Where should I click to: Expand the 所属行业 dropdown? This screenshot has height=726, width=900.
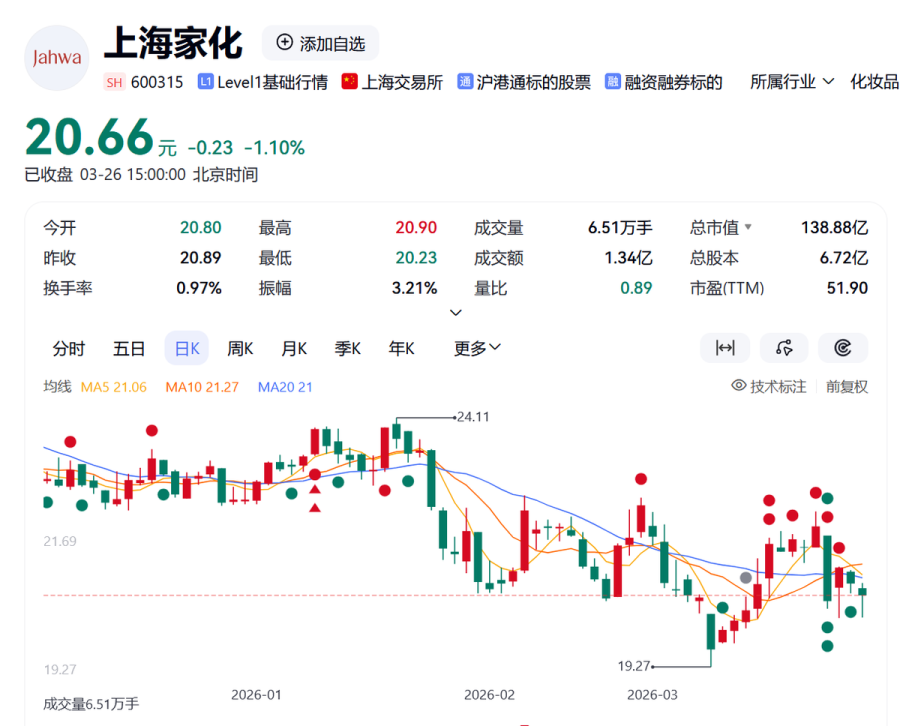(x=792, y=82)
